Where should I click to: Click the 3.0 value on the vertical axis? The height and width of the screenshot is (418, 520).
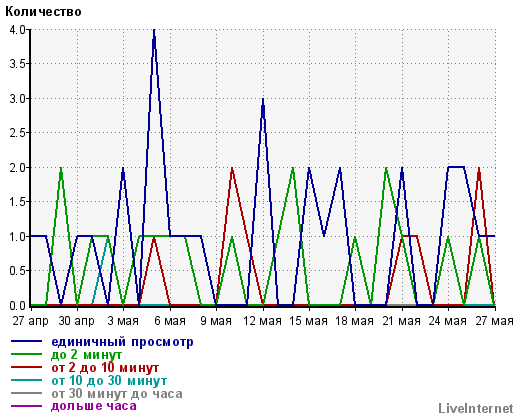tap(17, 98)
